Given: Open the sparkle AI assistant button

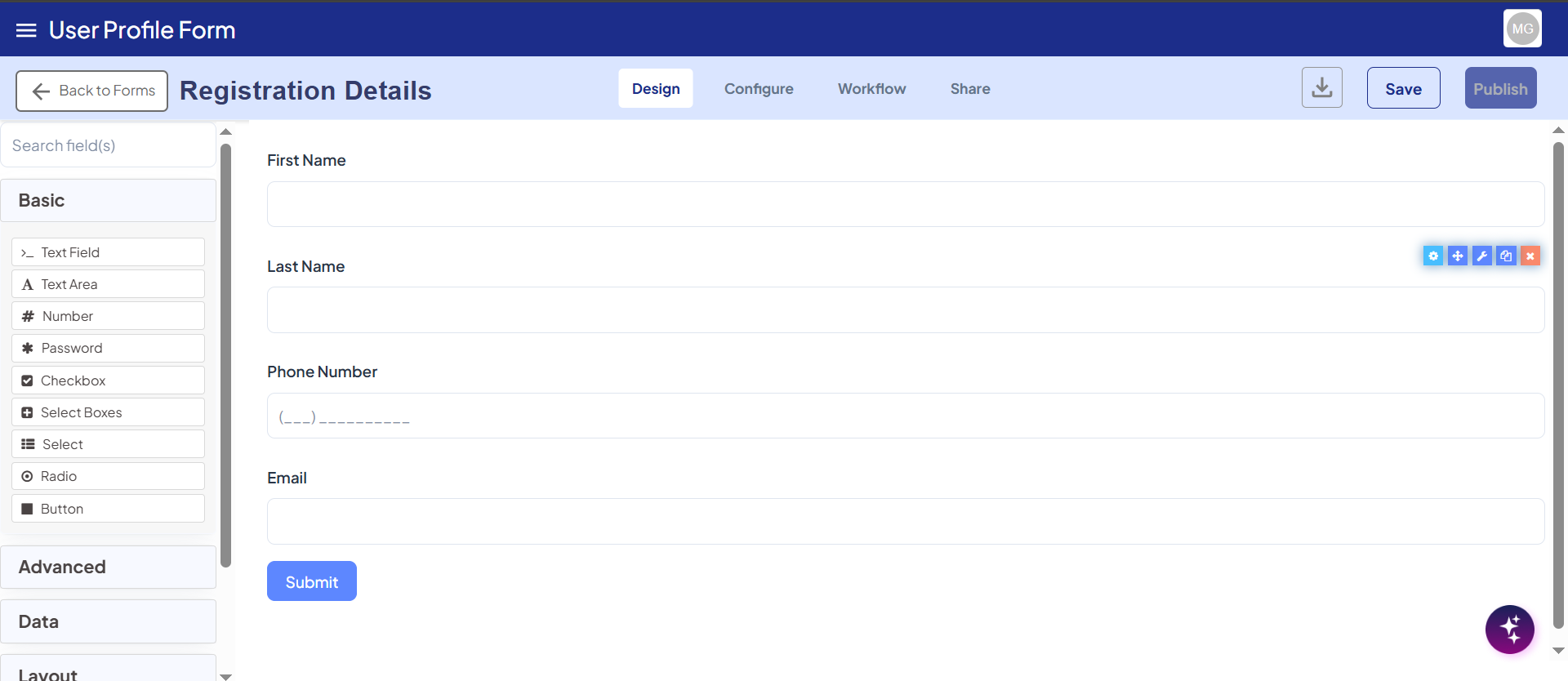Looking at the screenshot, I should [1509, 630].
